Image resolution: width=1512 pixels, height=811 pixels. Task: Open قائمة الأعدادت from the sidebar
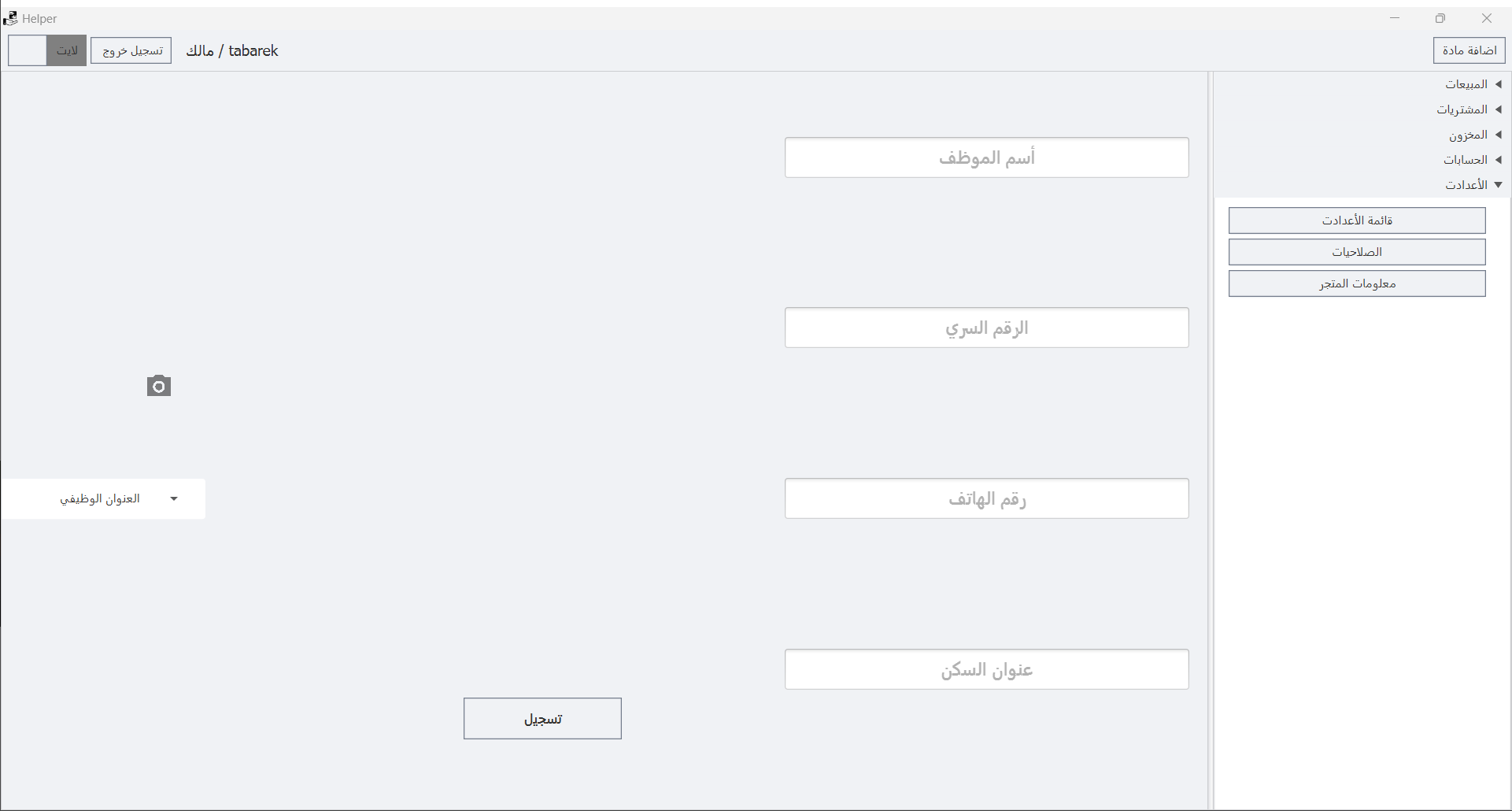1357,220
